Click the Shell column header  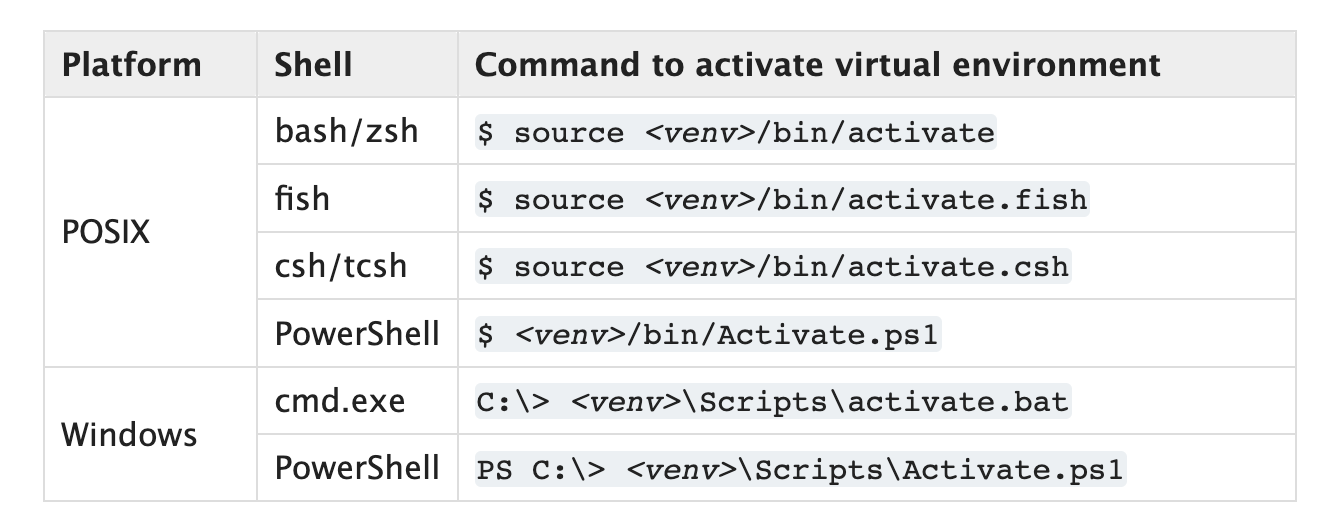point(313,65)
